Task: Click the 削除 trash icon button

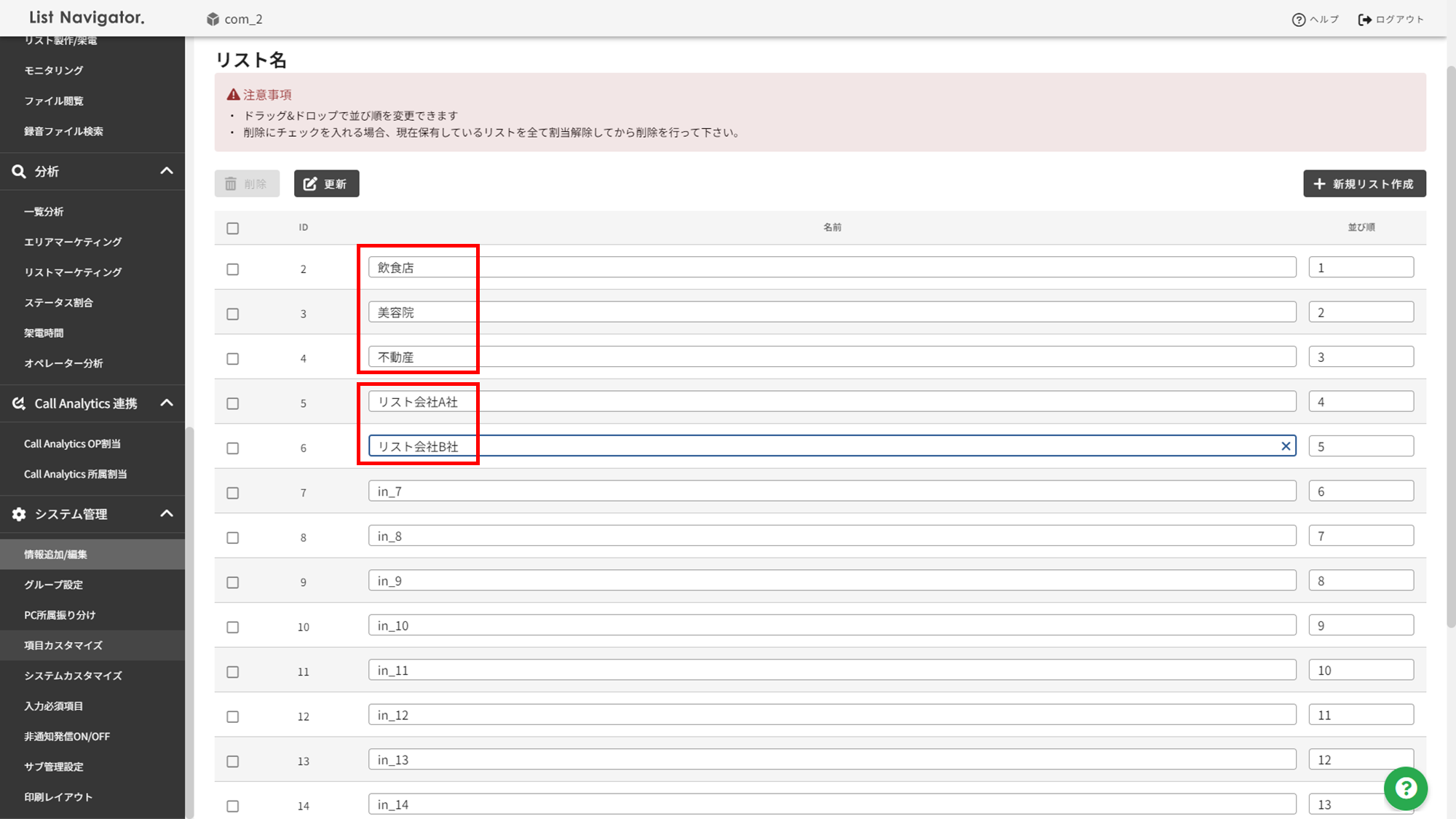Action: [246, 184]
